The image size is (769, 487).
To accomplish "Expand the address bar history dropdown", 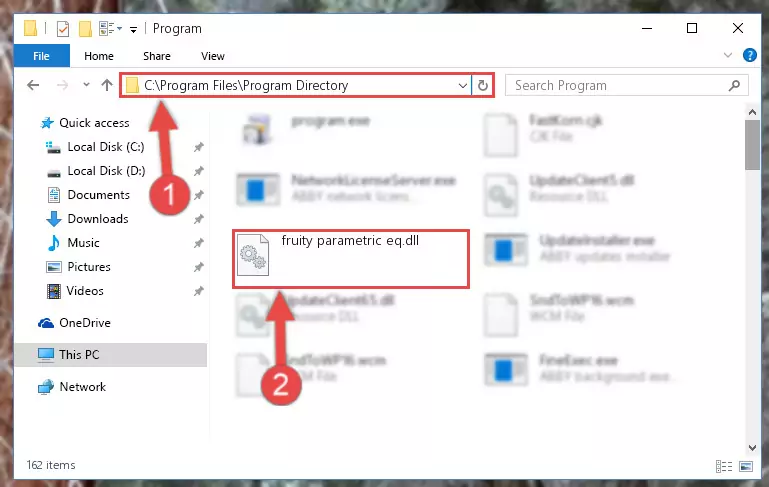I will 462,85.
